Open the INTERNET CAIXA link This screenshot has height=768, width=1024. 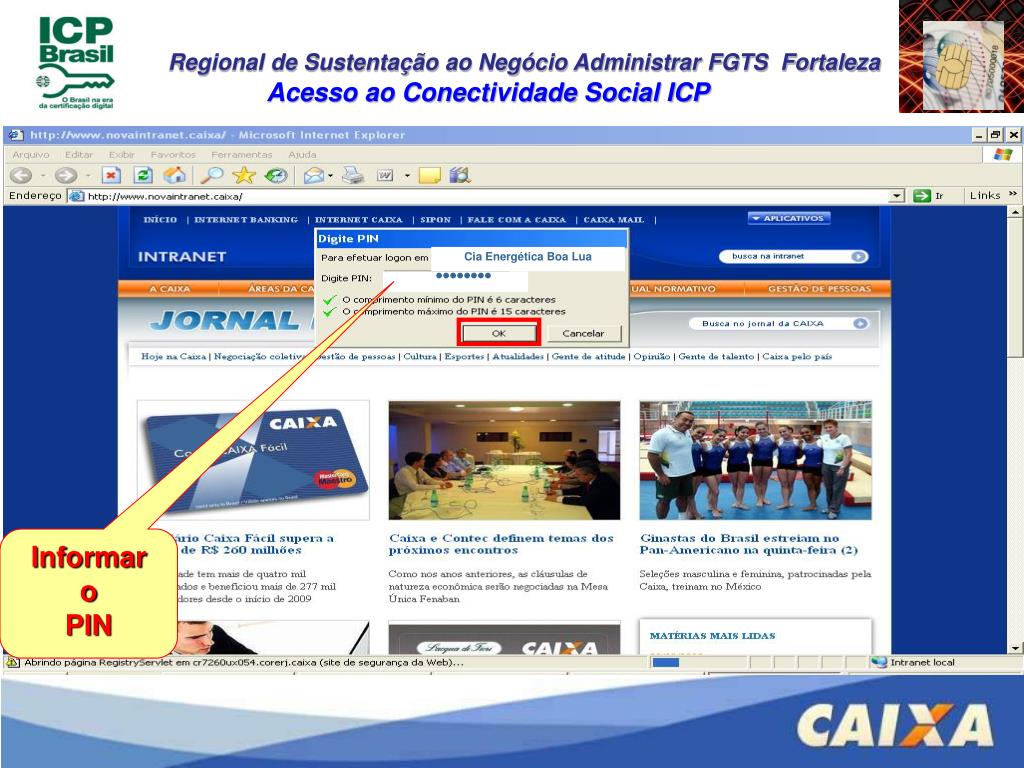coord(359,219)
